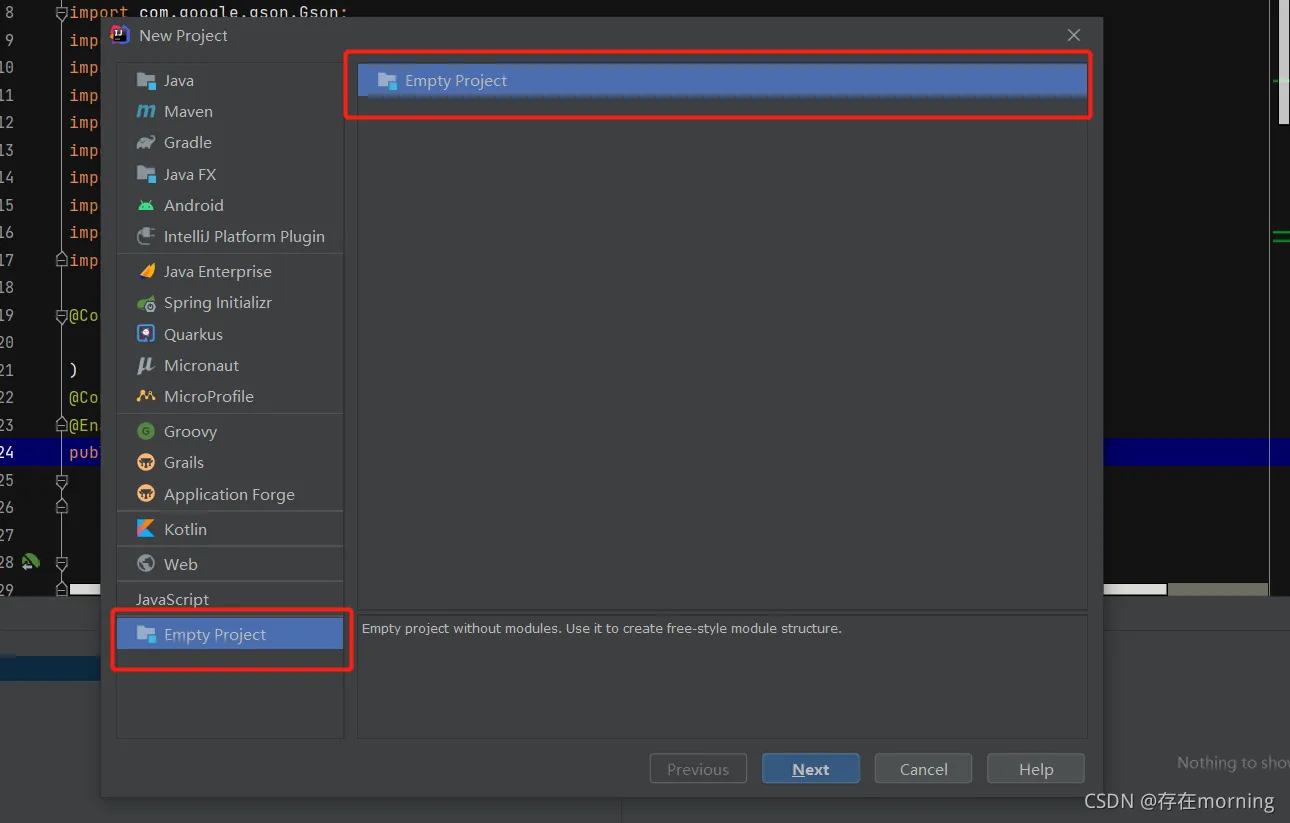Click the editor vertical scrollbar at right edge

pos(1284,62)
